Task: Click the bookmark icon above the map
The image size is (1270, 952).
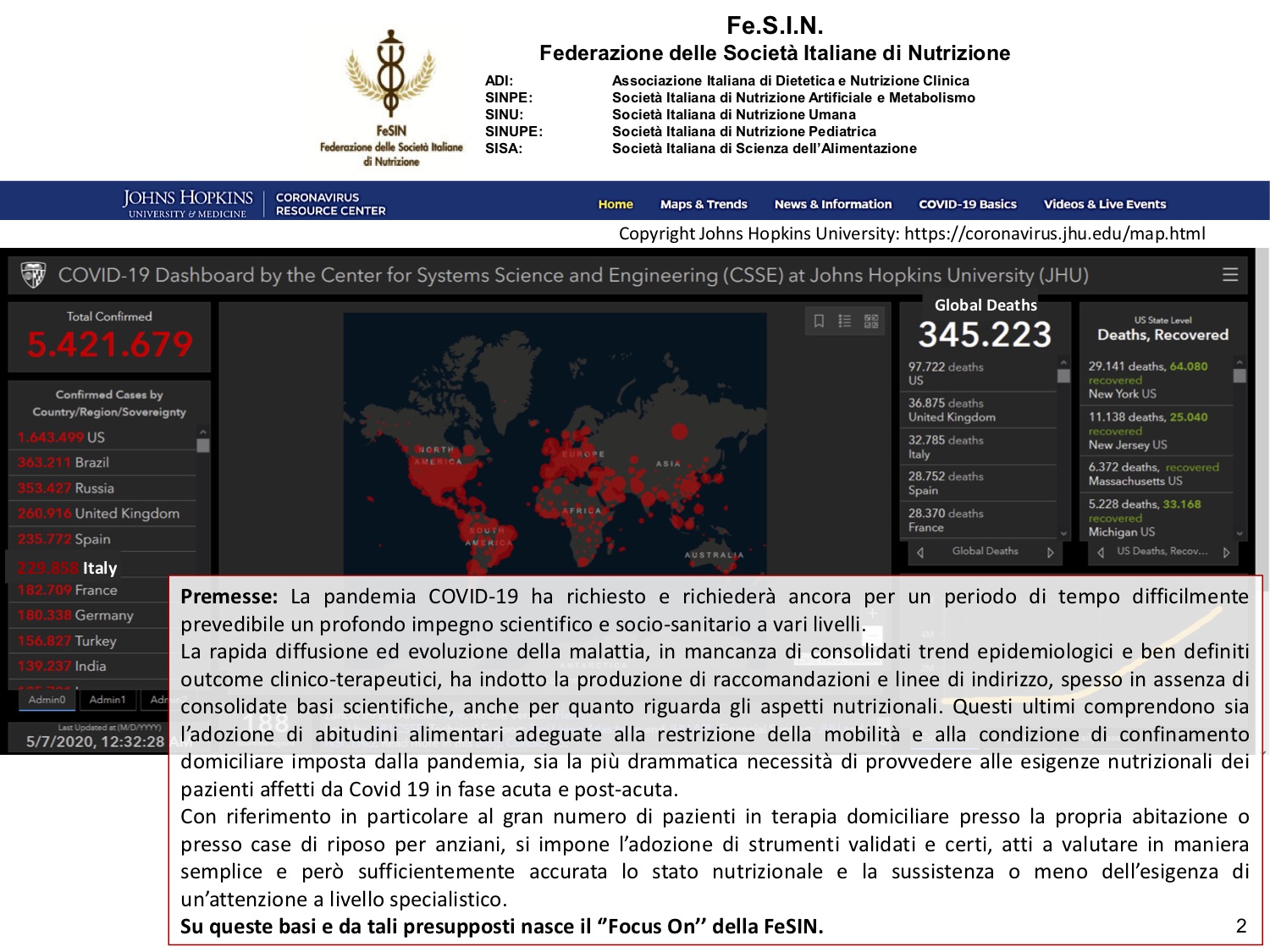Action: click(x=819, y=322)
